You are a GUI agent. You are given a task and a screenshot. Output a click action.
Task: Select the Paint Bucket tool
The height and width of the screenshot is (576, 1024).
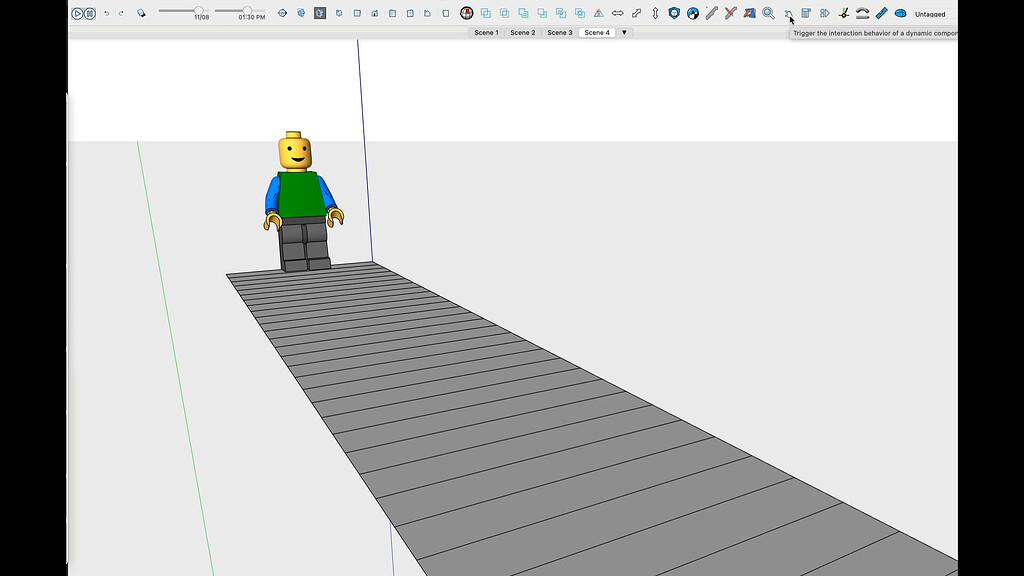[748, 13]
